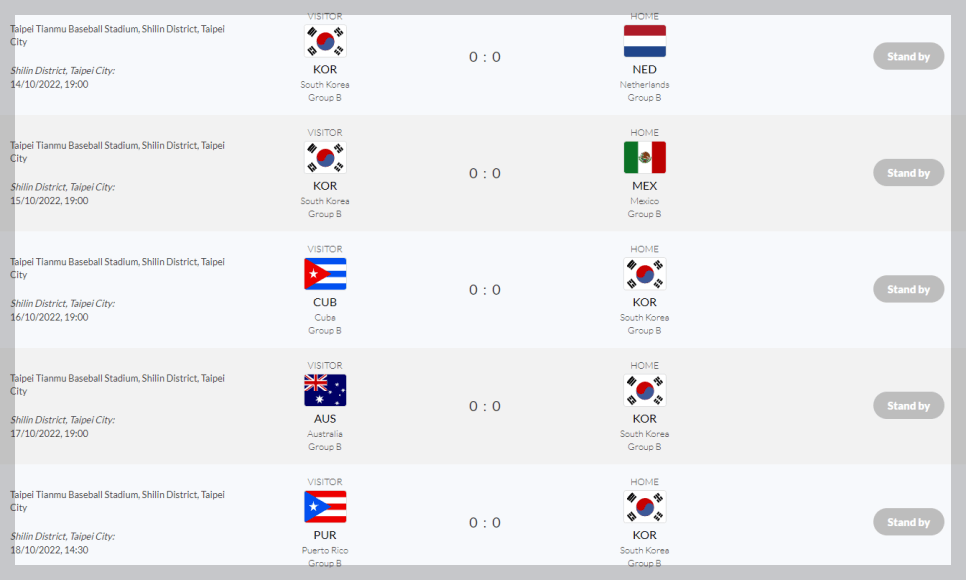This screenshot has height=580, width=966.
Task: Select the Puerto Rico flag icon
Action: [x=324, y=506]
